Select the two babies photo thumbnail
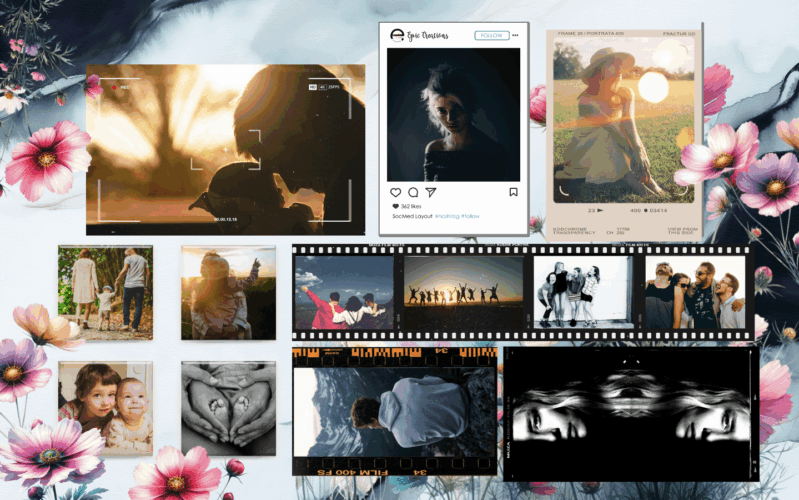The image size is (799, 500). tap(105, 407)
